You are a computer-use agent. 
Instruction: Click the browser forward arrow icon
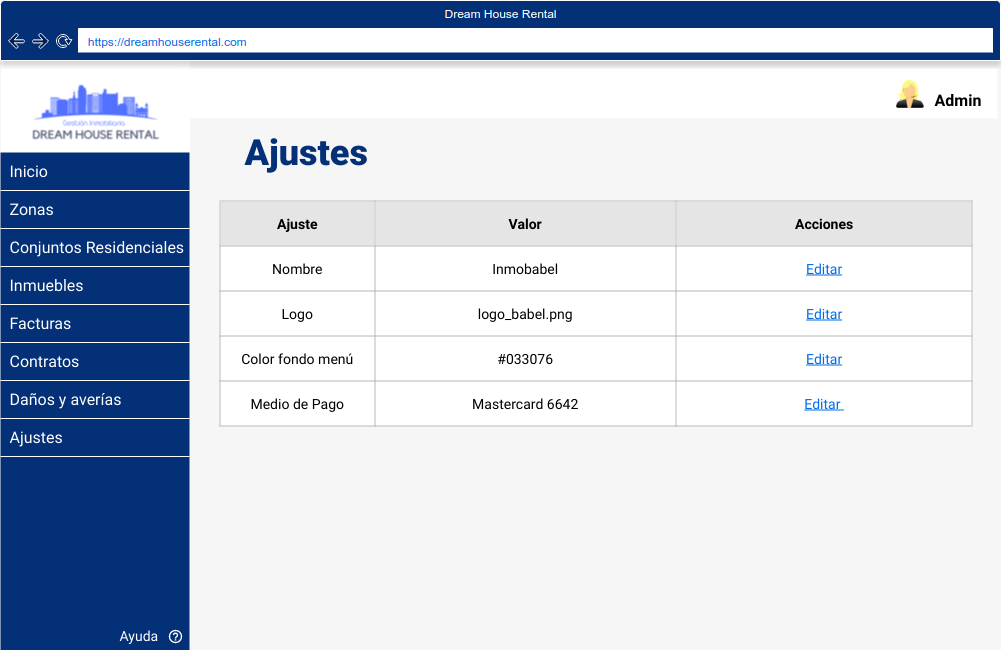tap(40, 41)
